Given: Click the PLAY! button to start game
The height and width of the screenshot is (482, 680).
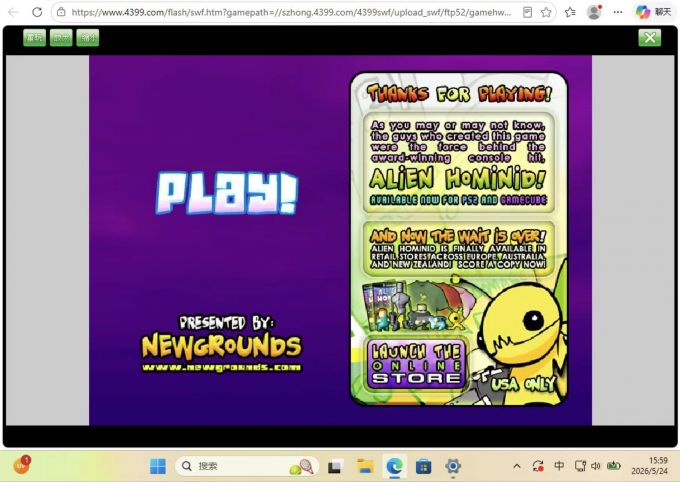Looking at the screenshot, I should point(227,193).
